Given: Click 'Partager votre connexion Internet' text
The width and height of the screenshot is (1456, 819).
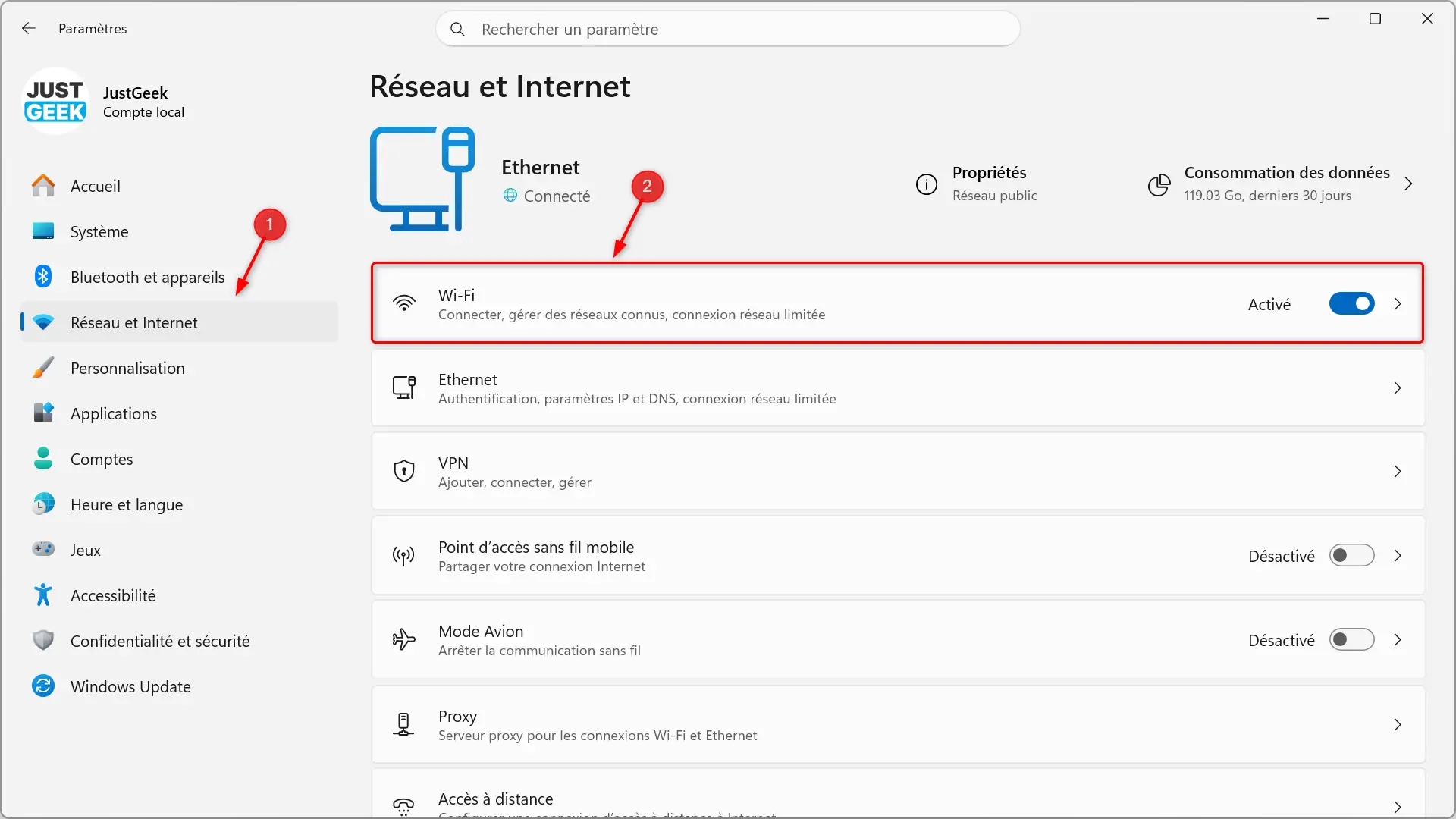Looking at the screenshot, I should click(541, 566).
